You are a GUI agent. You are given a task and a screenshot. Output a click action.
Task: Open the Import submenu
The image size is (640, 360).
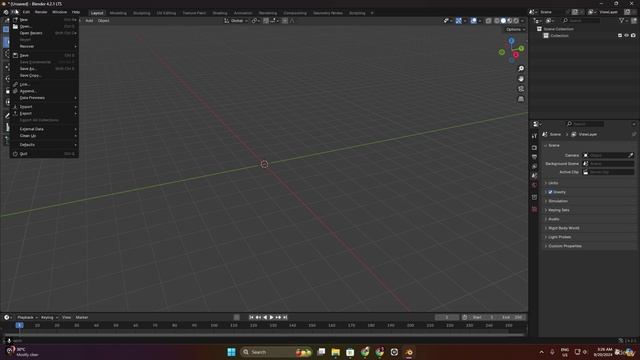tap(44, 107)
